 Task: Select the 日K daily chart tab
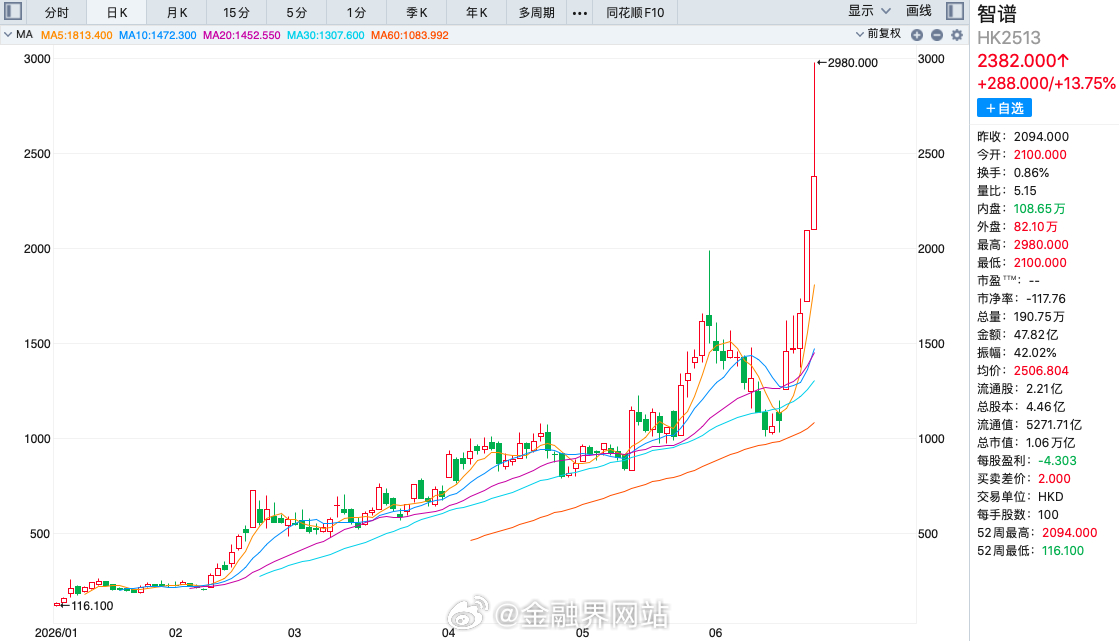pyautogui.click(x=116, y=13)
